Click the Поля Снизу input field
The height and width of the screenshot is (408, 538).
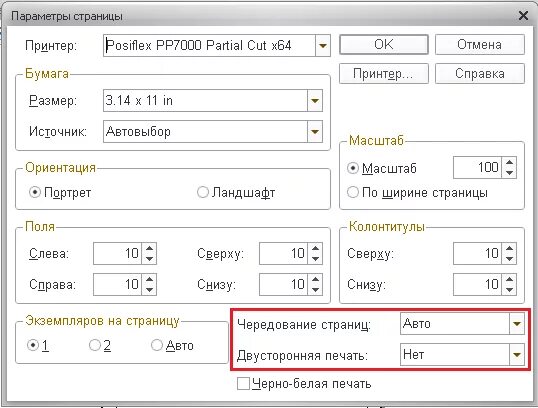[x=284, y=284]
